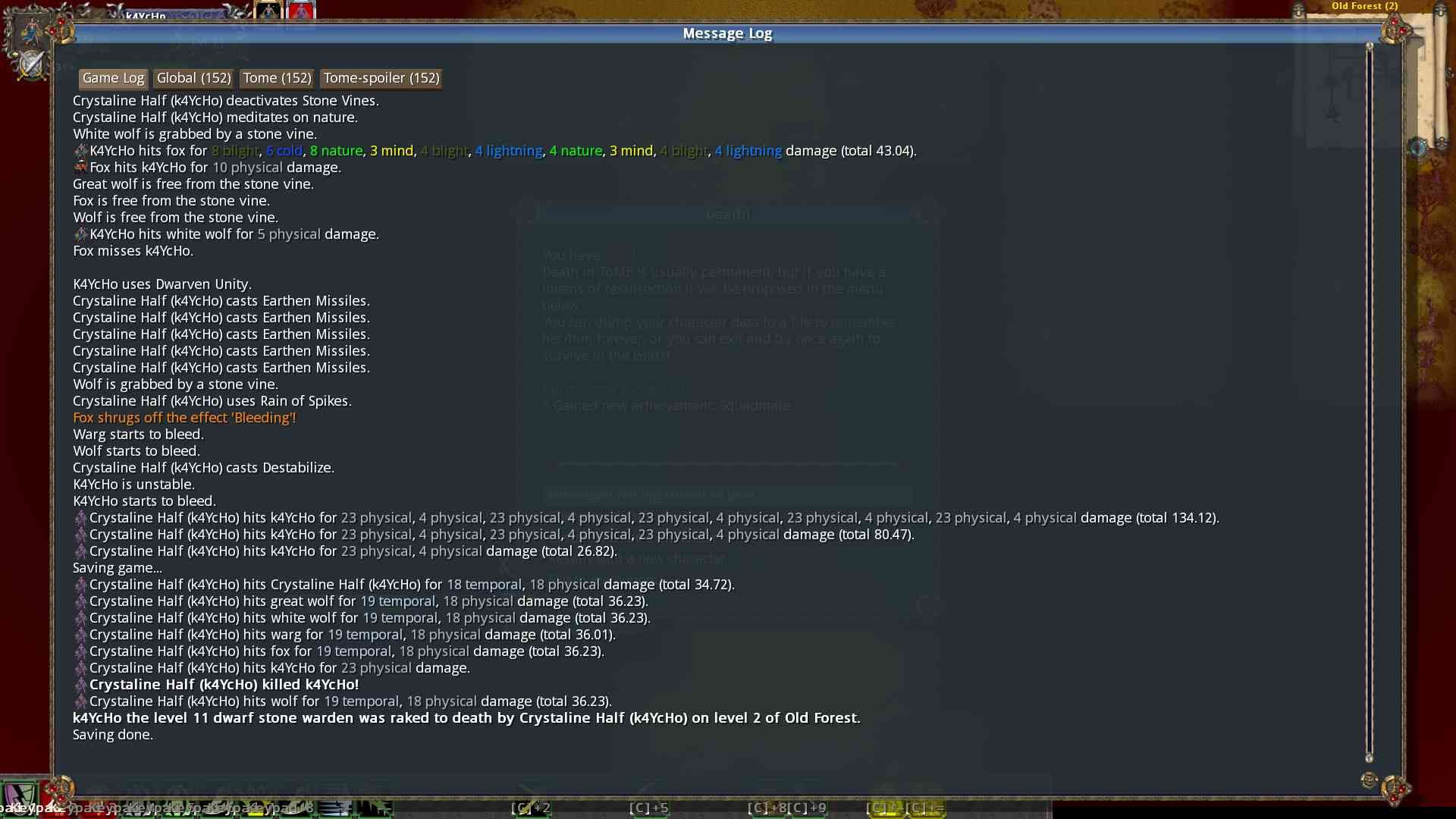This screenshot has width=1456, height=819.
Task: Click line 'Crystaline Half (k4YcHo) meditates on nature.'
Action: [x=215, y=118]
